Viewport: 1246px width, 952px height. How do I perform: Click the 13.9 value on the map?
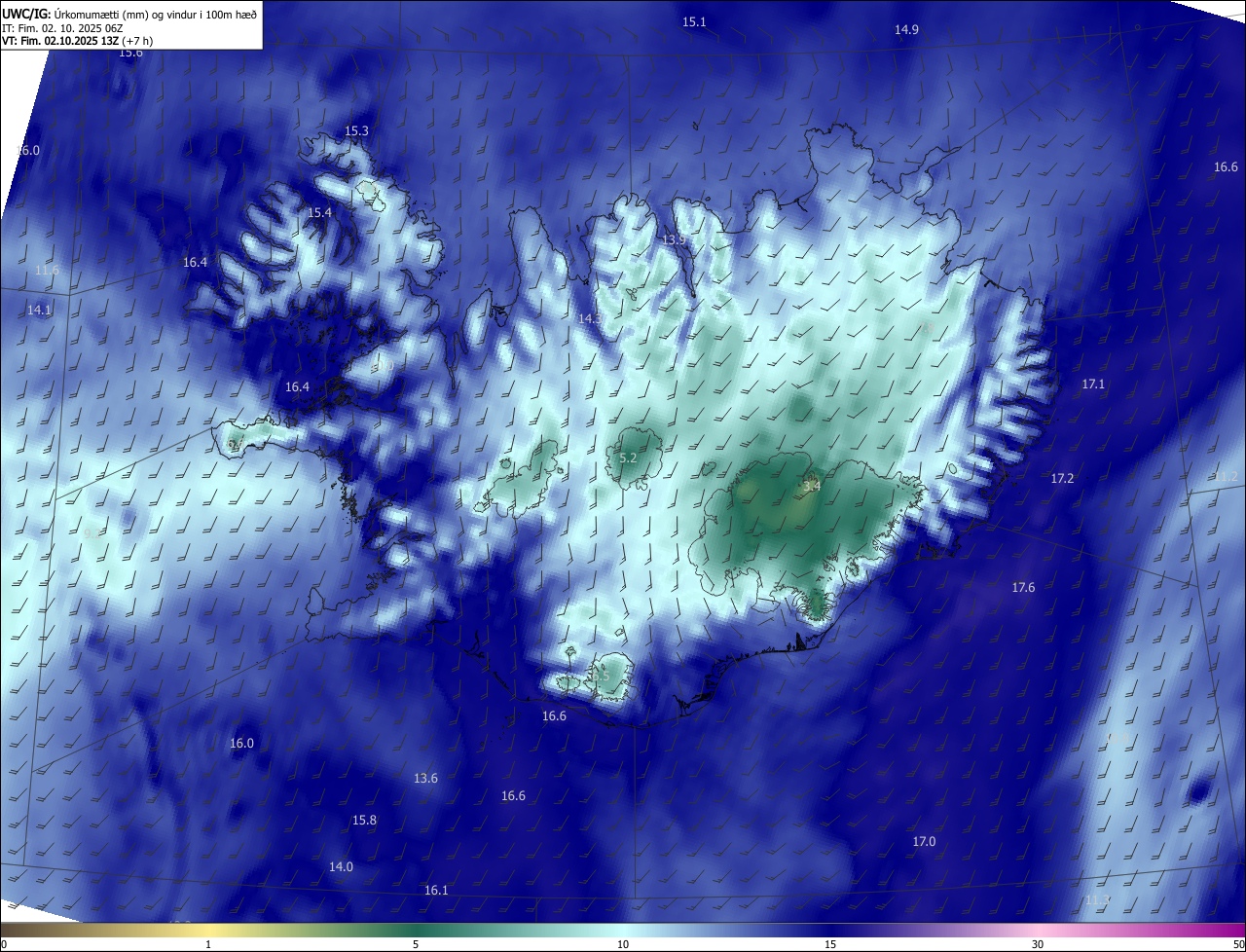(674, 240)
